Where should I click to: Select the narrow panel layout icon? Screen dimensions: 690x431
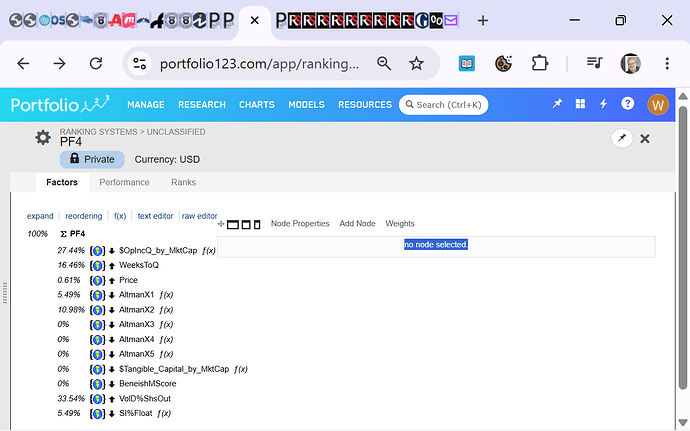257,225
